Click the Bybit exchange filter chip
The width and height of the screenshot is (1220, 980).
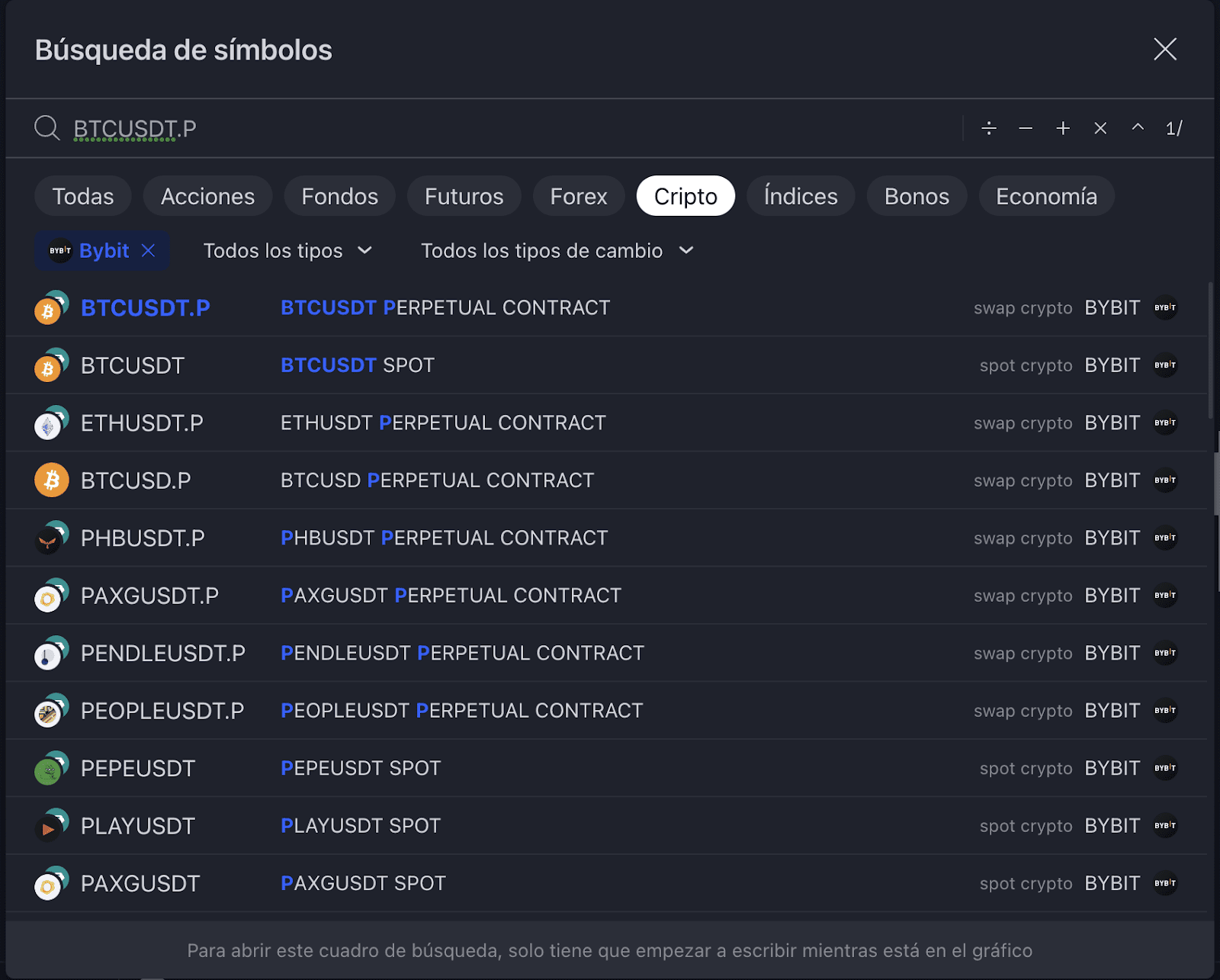coord(102,250)
